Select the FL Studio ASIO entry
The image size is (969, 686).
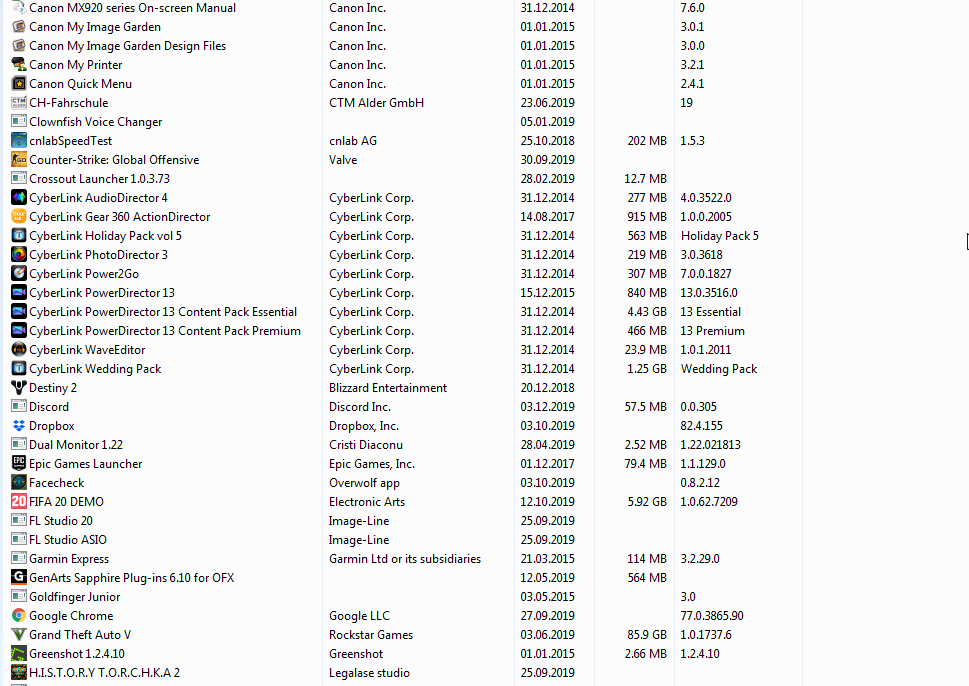pyautogui.click(x=68, y=540)
